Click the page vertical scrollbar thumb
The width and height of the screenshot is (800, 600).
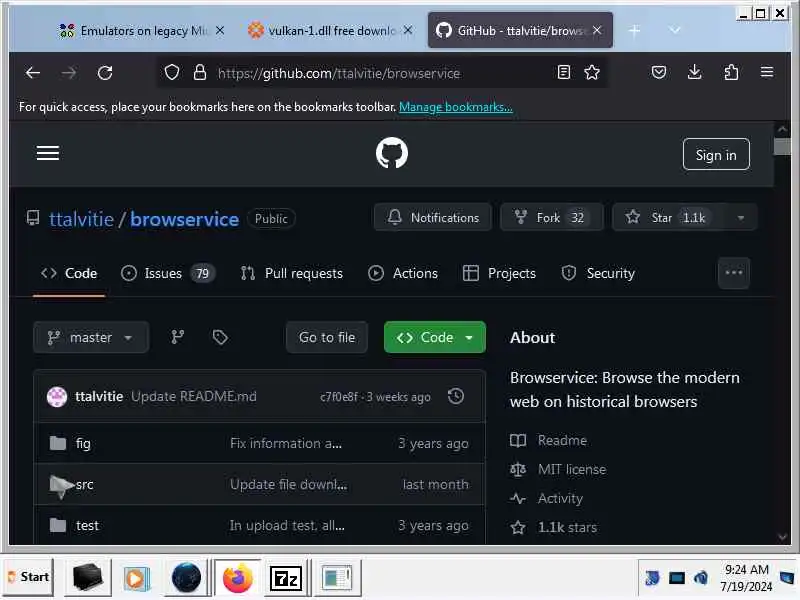782,146
